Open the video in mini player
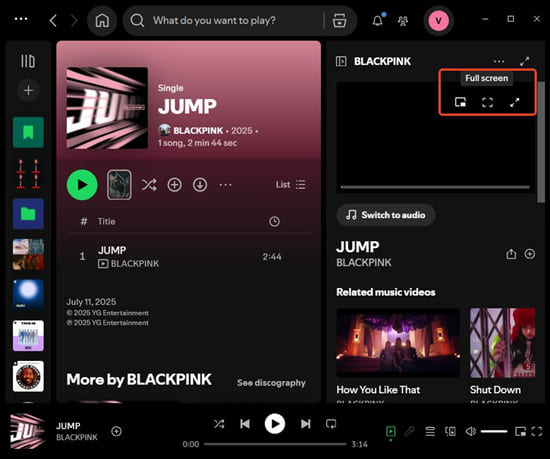 (460, 102)
